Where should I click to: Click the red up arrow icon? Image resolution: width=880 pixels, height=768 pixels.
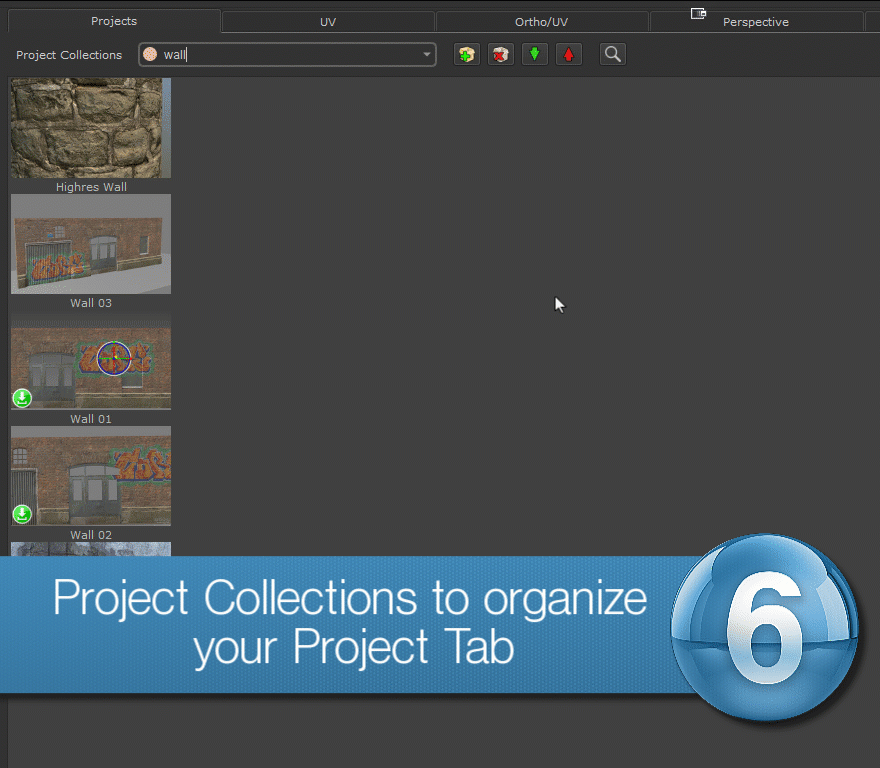(569, 55)
